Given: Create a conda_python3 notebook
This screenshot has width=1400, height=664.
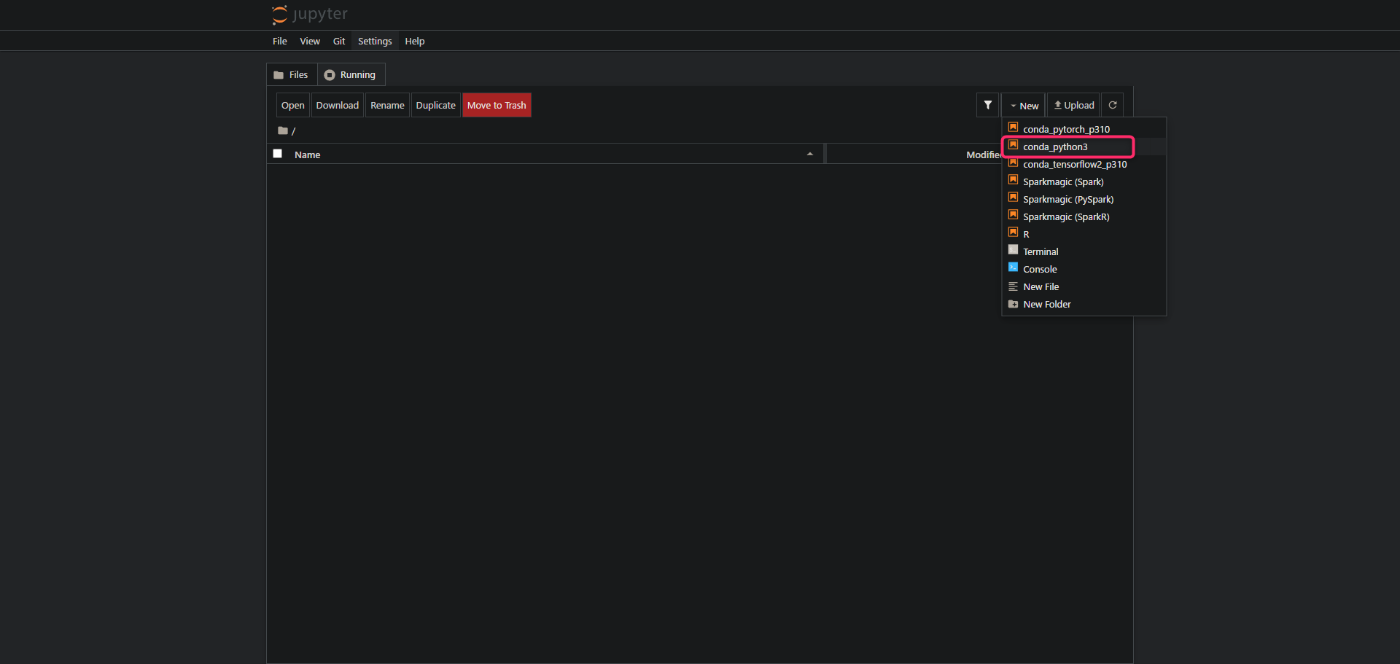Looking at the screenshot, I should [1084, 146].
